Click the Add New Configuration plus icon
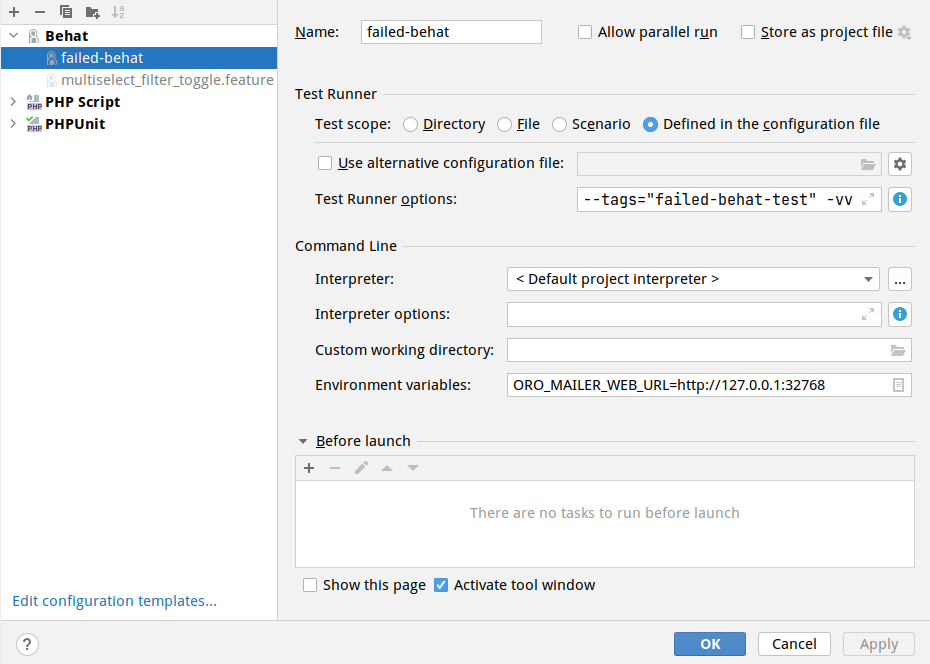This screenshot has height=664, width=930. 14,12
